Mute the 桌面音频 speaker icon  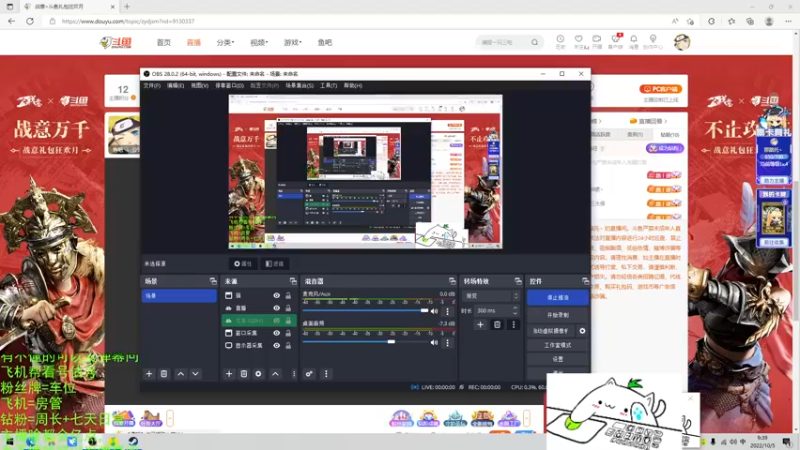click(x=434, y=342)
